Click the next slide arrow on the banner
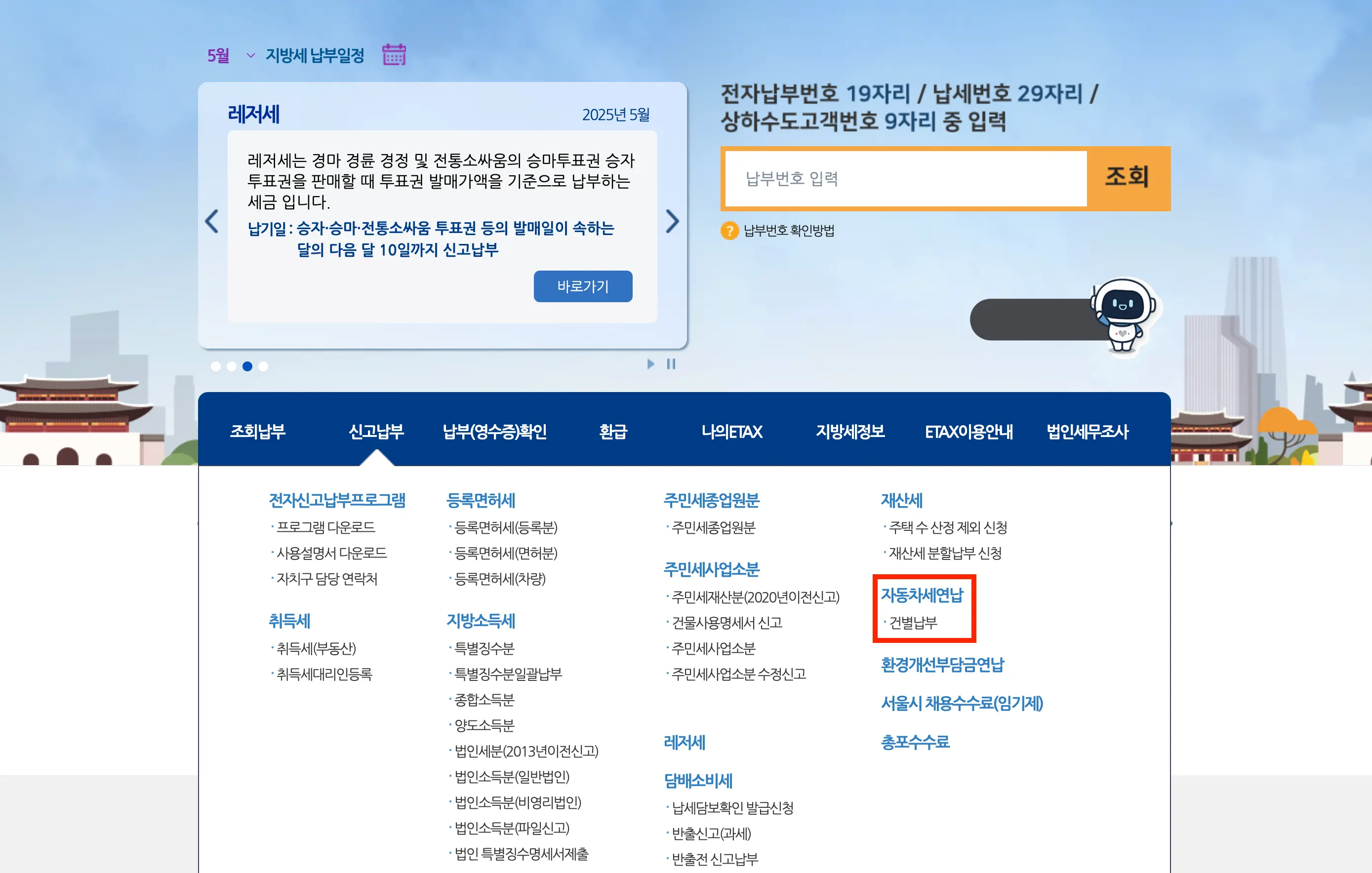Viewport: 1372px width, 873px height. click(672, 221)
